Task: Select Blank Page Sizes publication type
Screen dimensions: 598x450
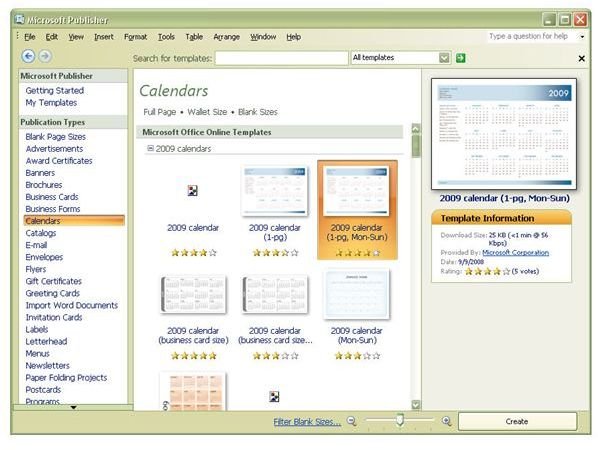Action: (55, 137)
